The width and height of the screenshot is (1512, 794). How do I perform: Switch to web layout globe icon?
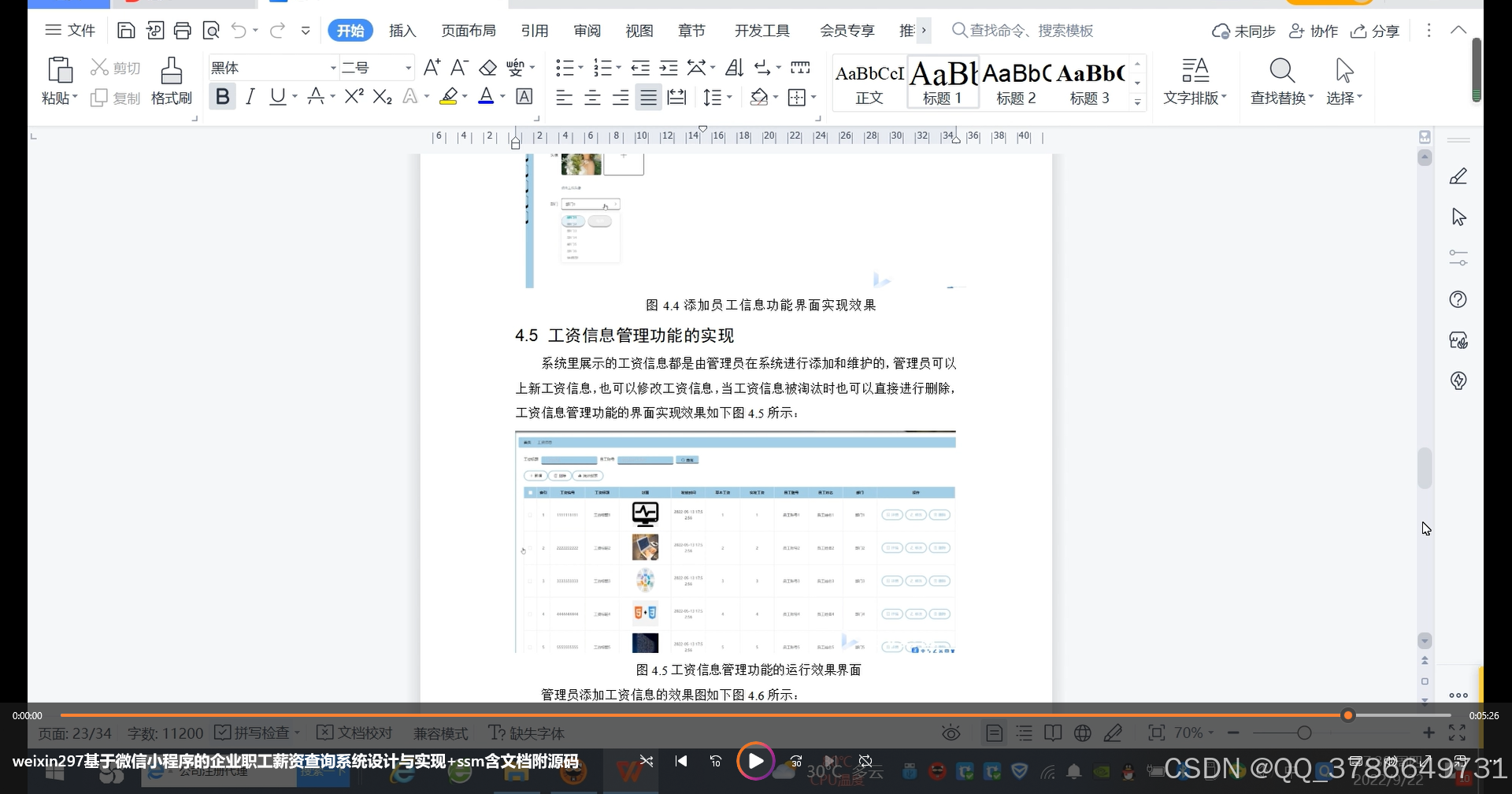(x=1083, y=733)
